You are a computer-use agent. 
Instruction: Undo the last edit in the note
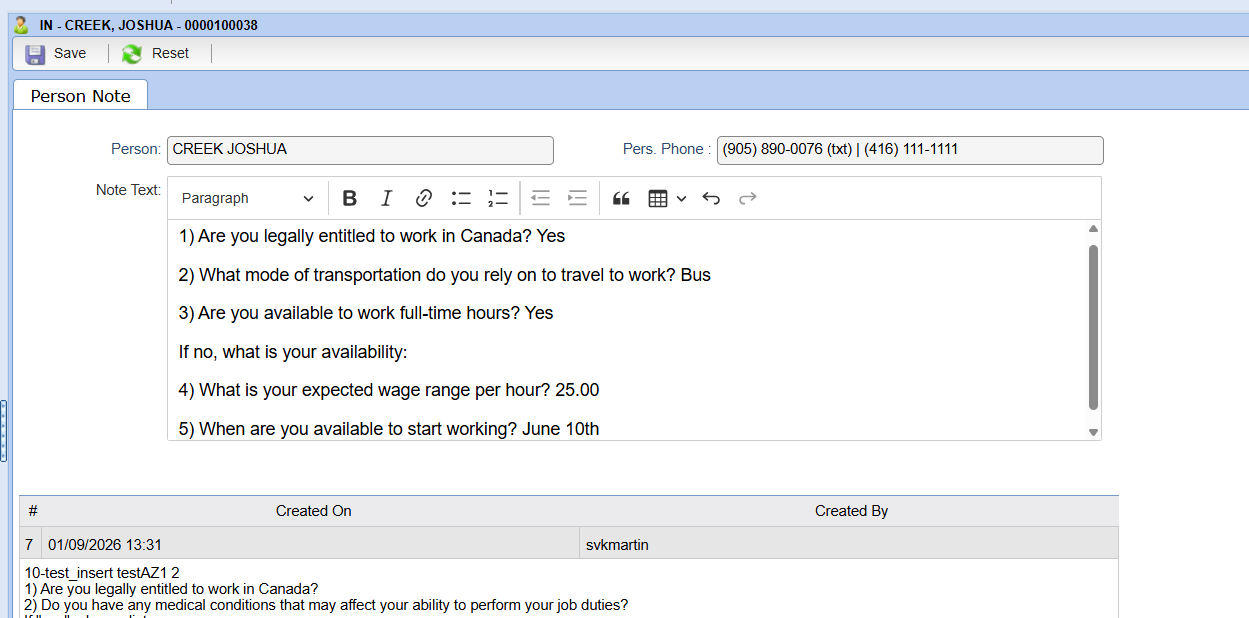[711, 198]
